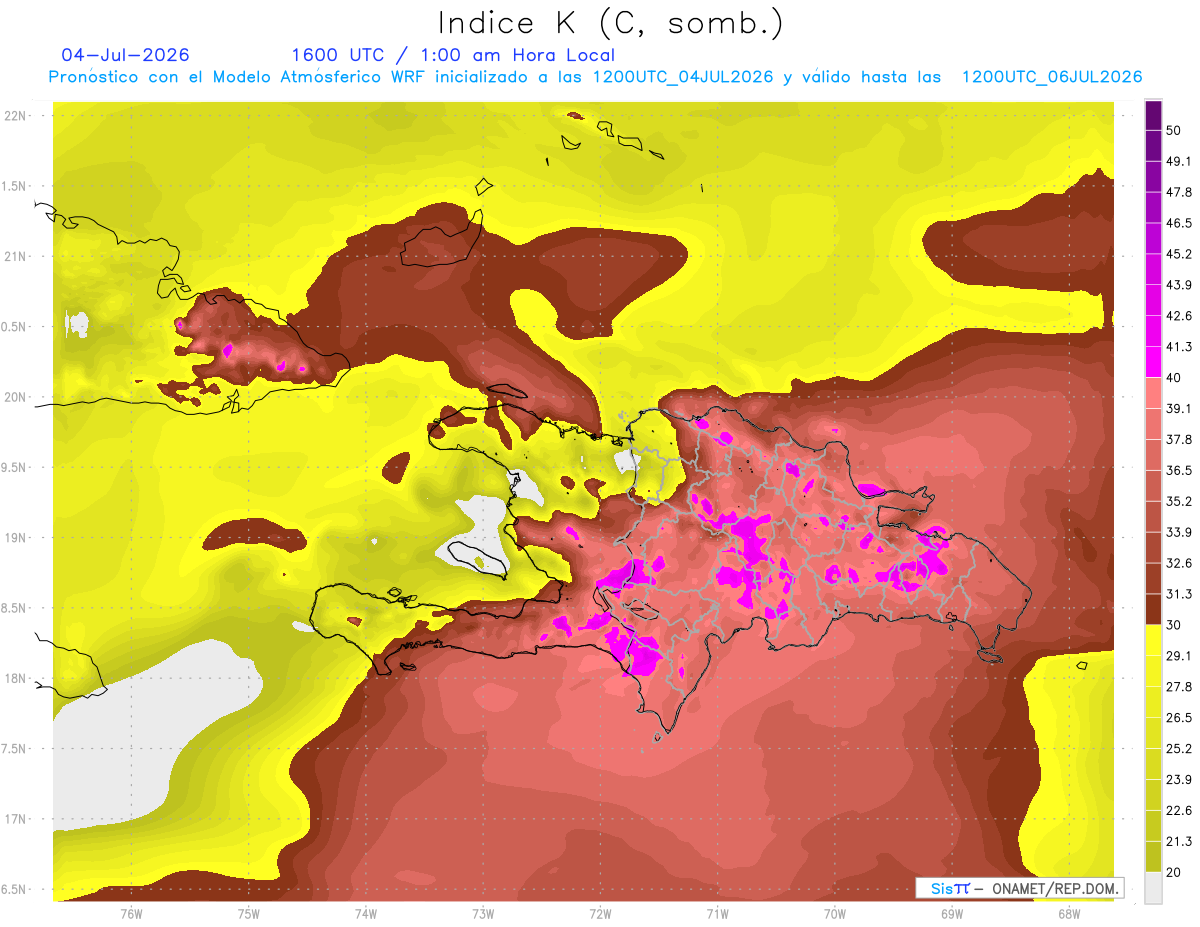The width and height of the screenshot is (1200, 927).
Task: Click the colorbar value "47.8"
Action: (x=1178, y=193)
